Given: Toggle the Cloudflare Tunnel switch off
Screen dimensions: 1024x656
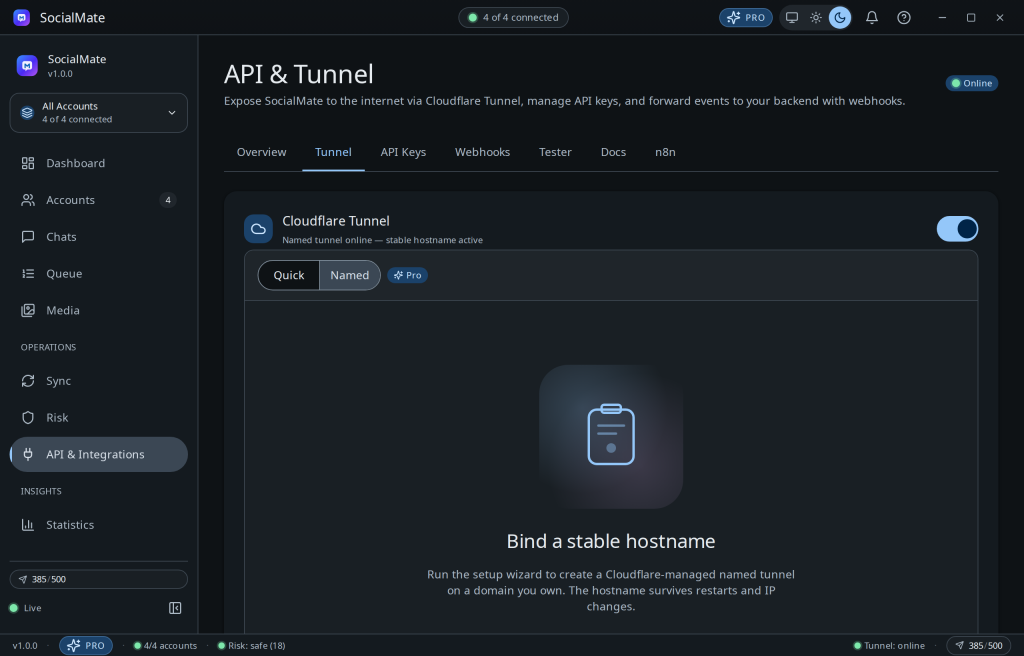Looking at the screenshot, I should (957, 229).
